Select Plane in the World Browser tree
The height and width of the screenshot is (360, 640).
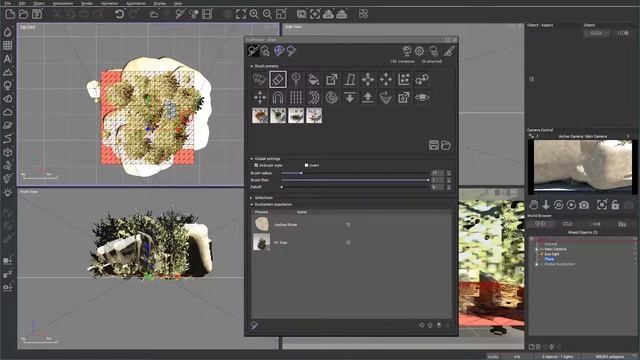tap(549, 259)
